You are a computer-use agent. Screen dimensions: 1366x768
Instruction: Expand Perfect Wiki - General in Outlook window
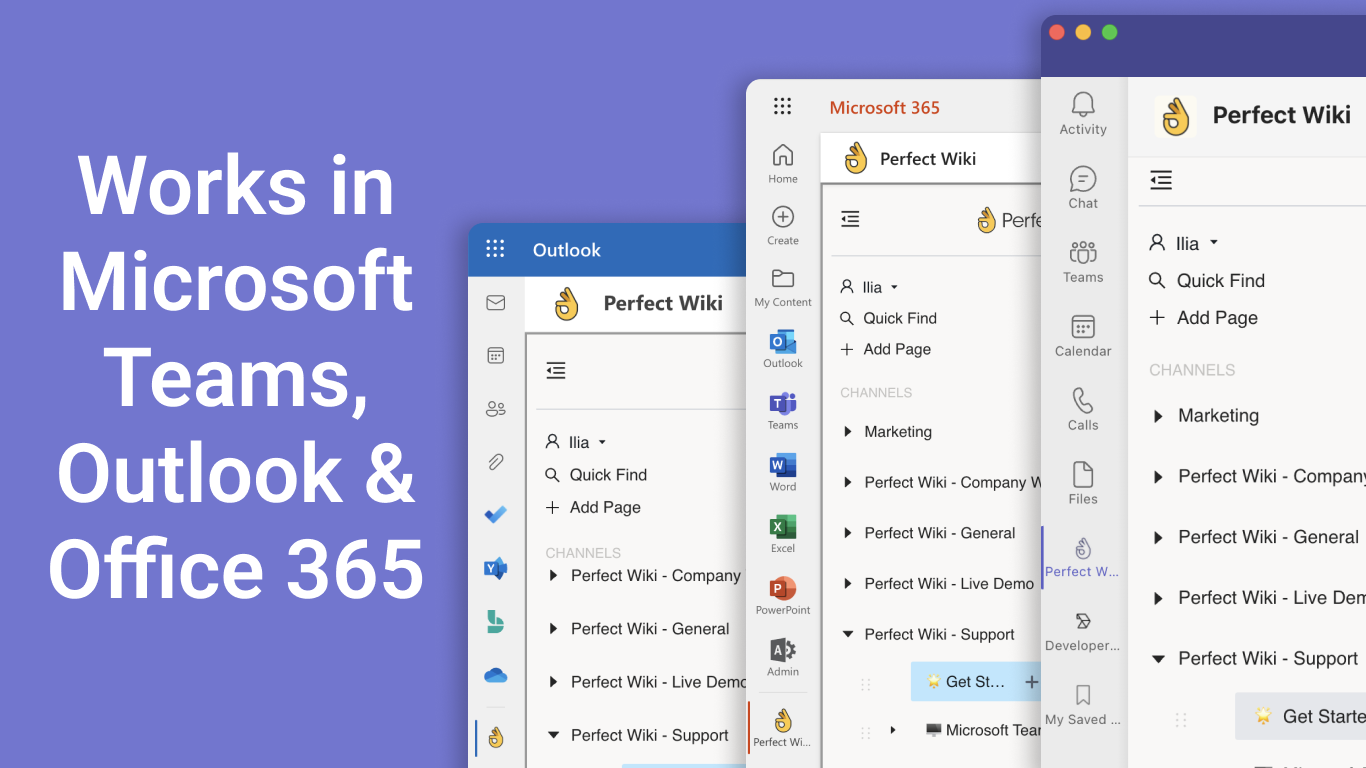[553, 628]
